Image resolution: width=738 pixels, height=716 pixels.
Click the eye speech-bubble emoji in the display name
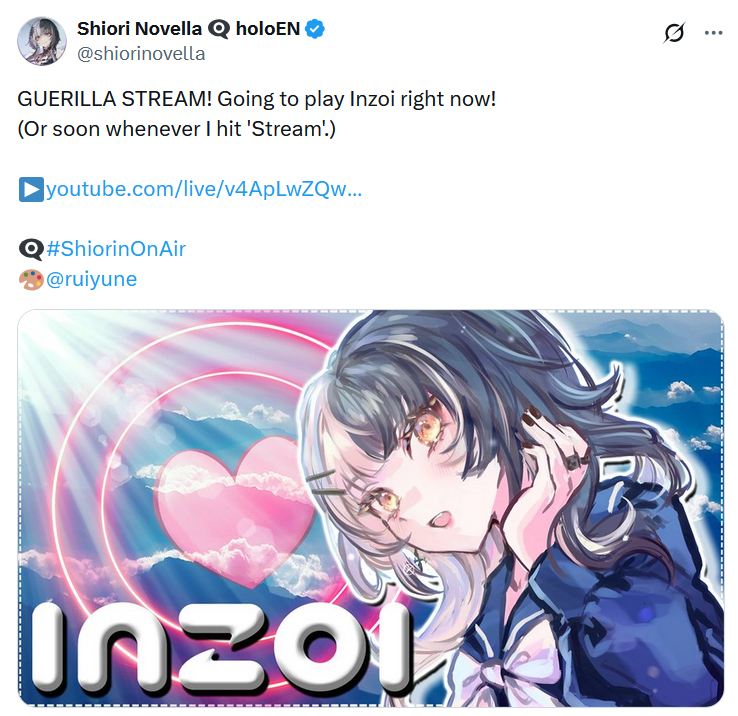pyautogui.click(x=219, y=29)
